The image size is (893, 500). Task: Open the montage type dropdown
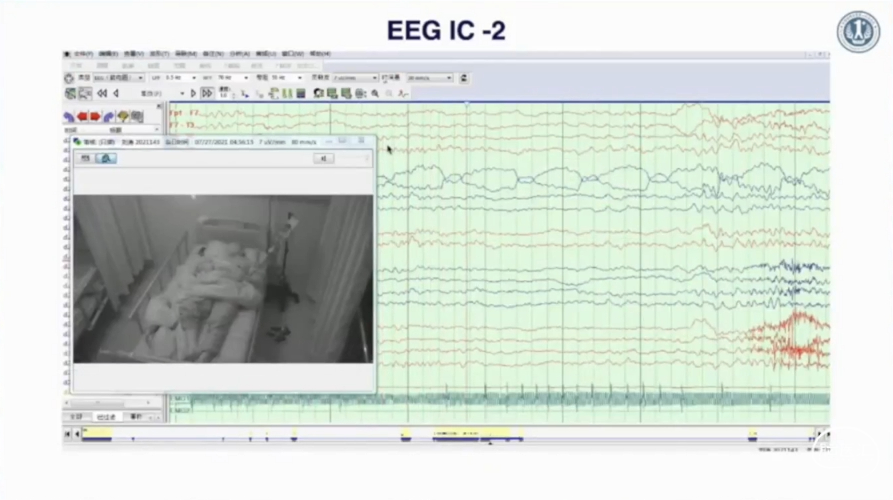tap(118, 78)
